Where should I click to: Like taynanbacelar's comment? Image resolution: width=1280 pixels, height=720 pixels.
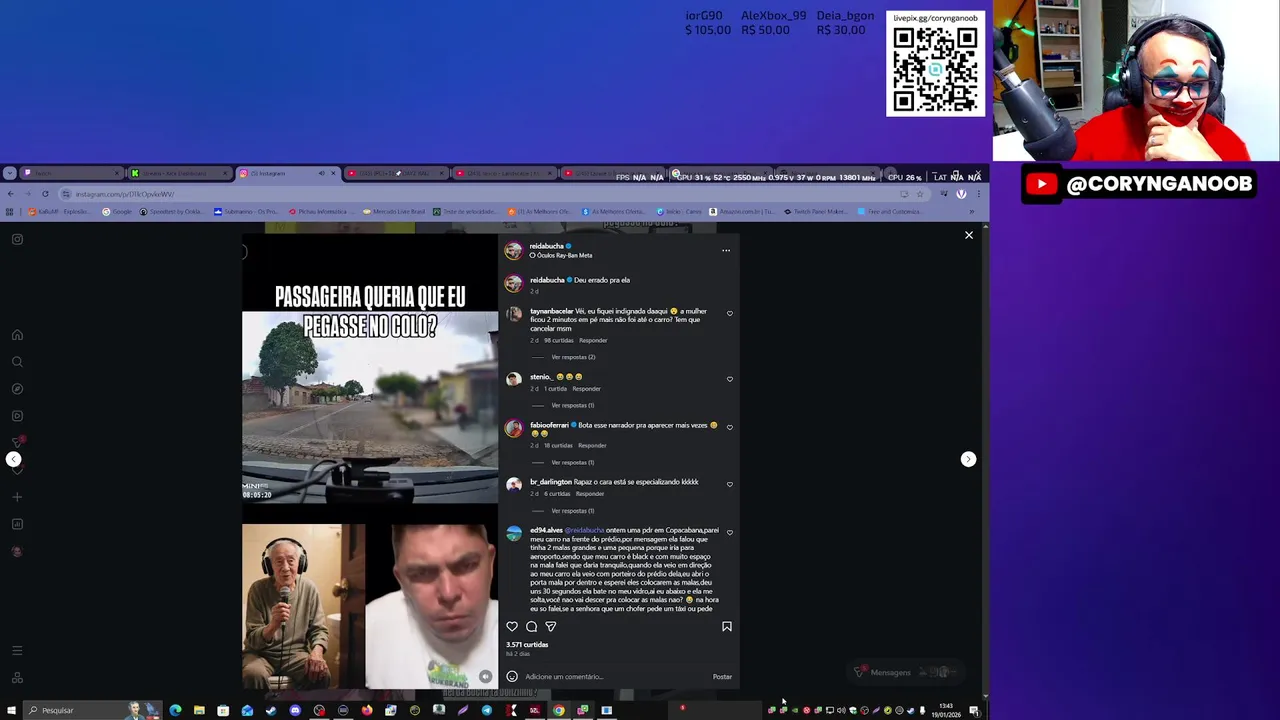pyautogui.click(x=729, y=314)
